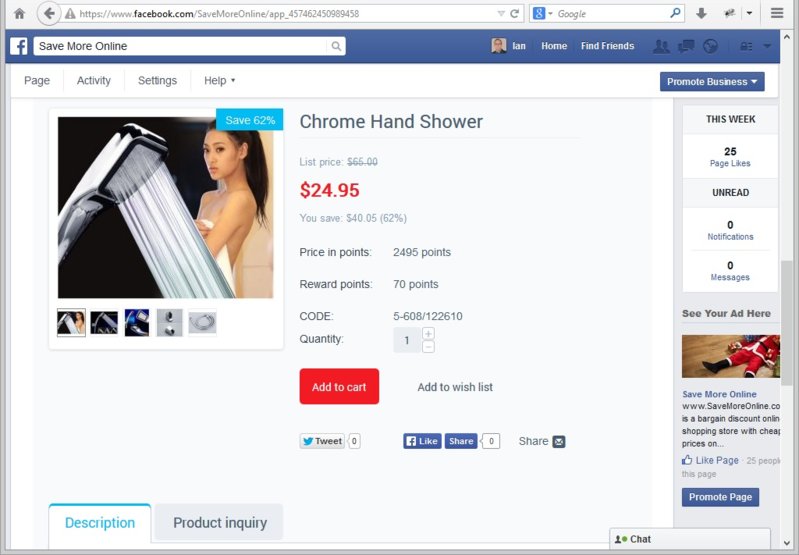Viewport: 799px width, 555px height.
Task: Open Facebook messages icon in top bar
Action: [x=686, y=46]
